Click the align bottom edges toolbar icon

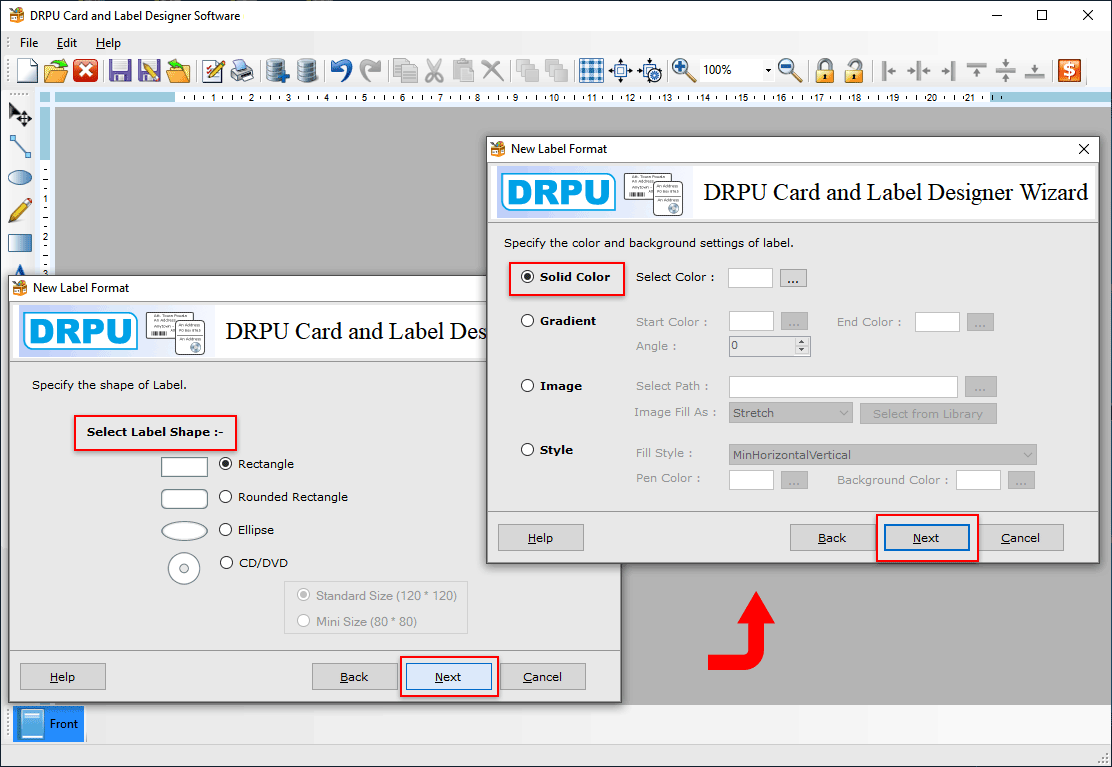click(x=1035, y=70)
